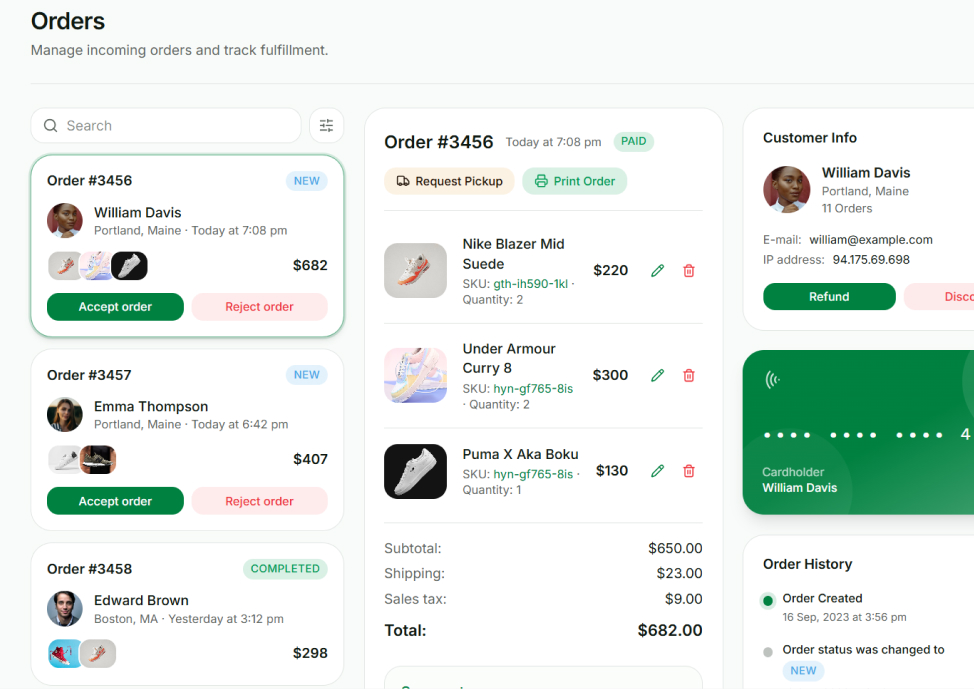The width and height of the screenshot is (974, 689).
Task: Delete the Nike Blazer Mid Suede item
Action: click(x=688, y=270)
